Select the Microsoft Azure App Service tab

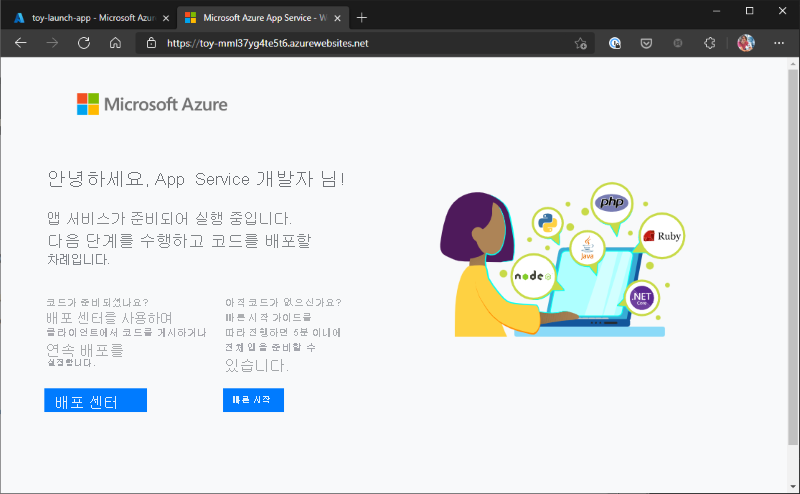tap(263, 18)
